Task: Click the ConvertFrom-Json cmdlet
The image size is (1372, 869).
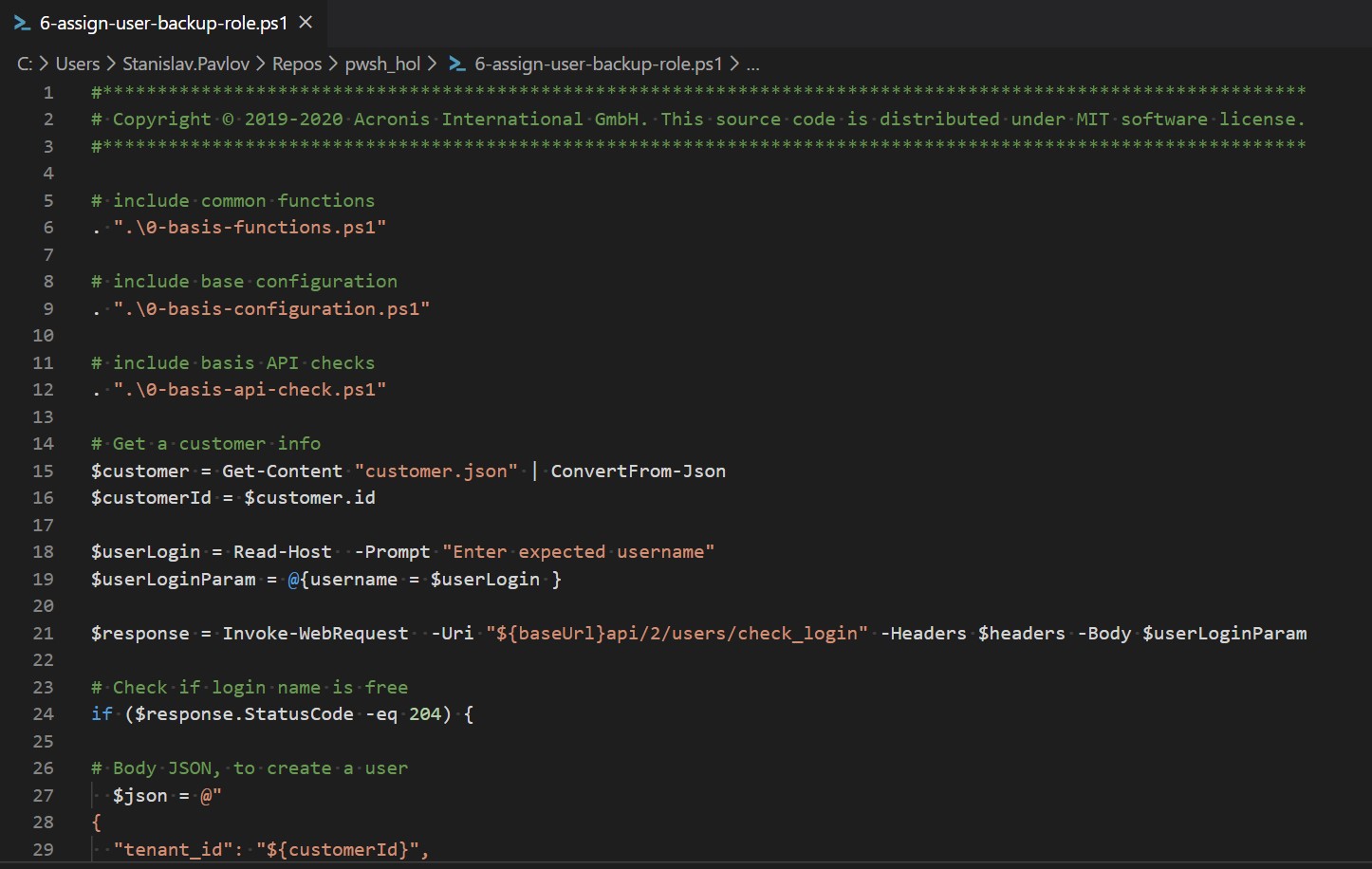Action: tap(639, 471)
